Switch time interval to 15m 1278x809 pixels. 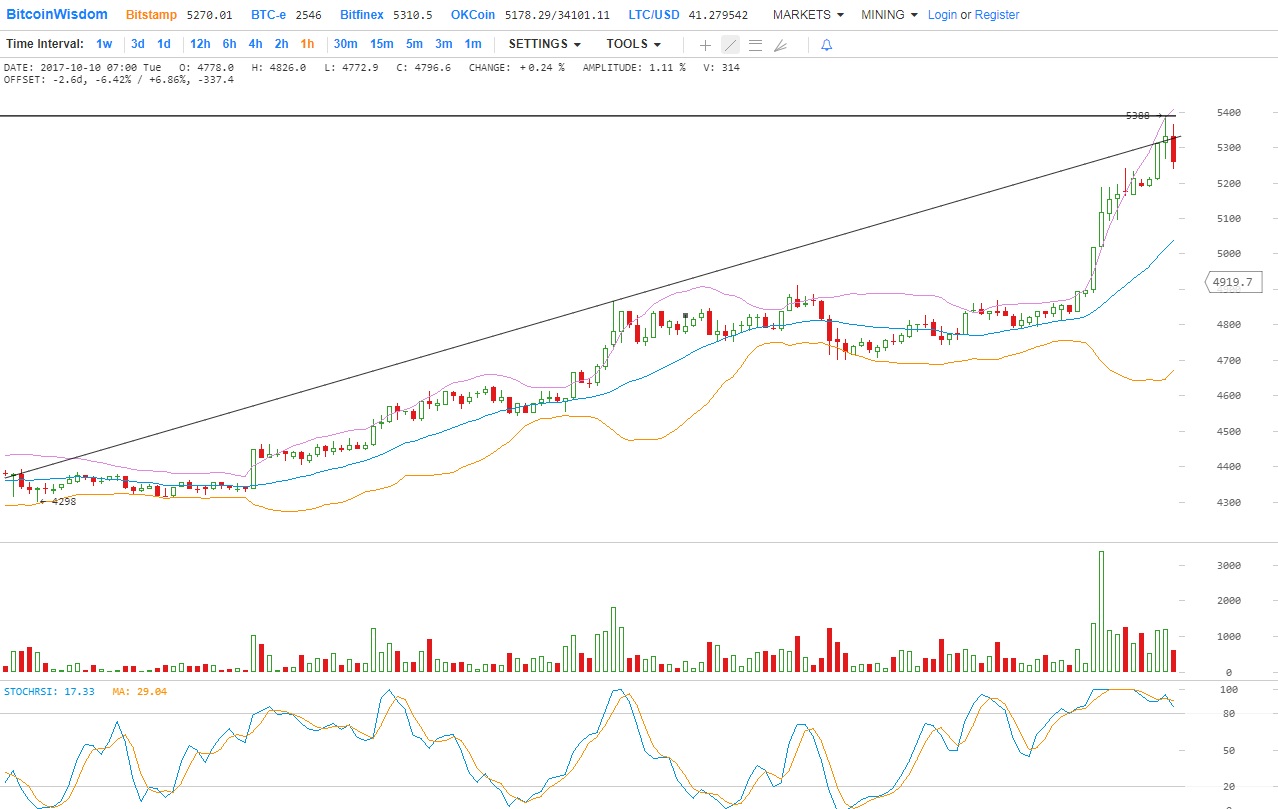point(381,44)
